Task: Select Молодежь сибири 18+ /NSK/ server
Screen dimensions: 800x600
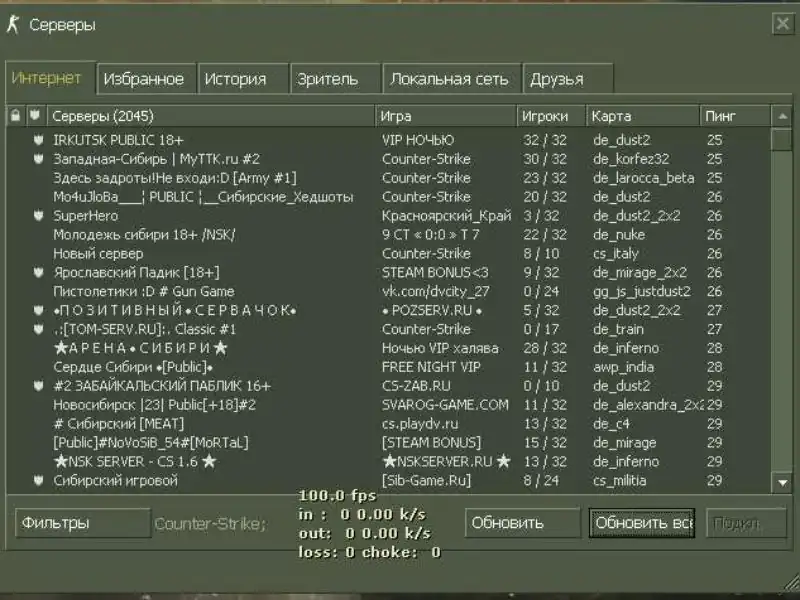Action: coord(388,234)
